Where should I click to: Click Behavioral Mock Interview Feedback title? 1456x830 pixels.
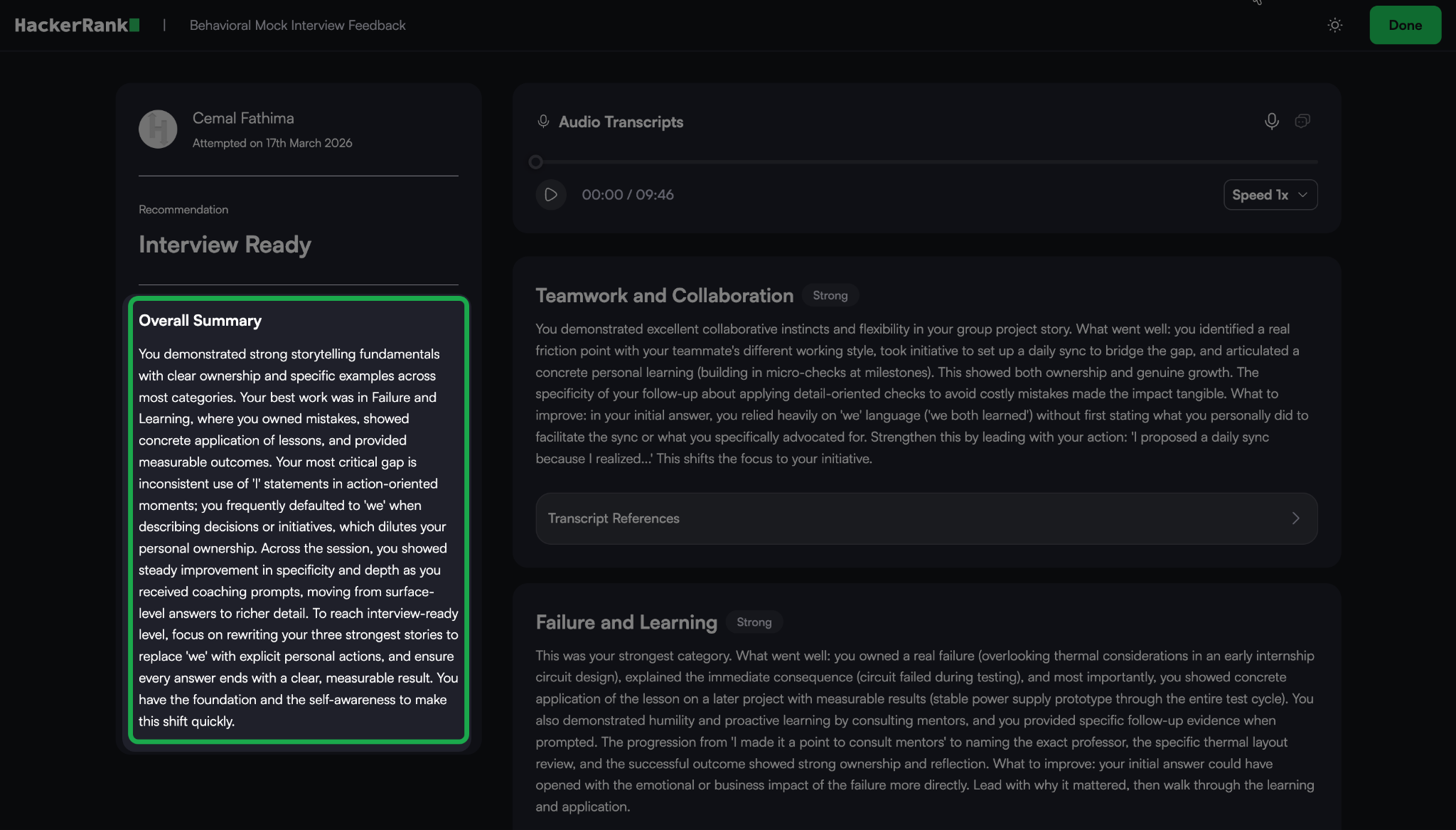coord(297,25)
